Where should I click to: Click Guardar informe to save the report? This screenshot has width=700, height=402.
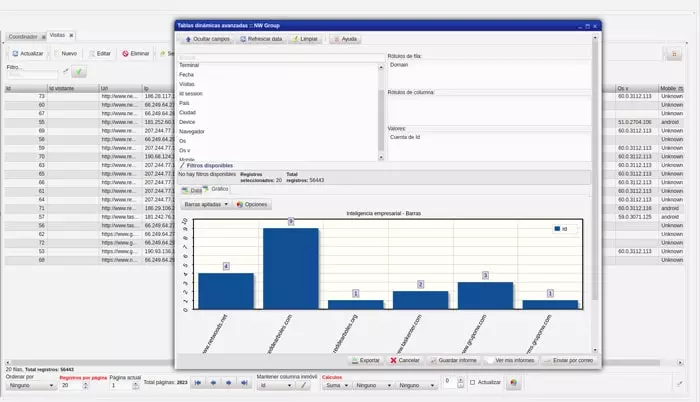point(454,359)
